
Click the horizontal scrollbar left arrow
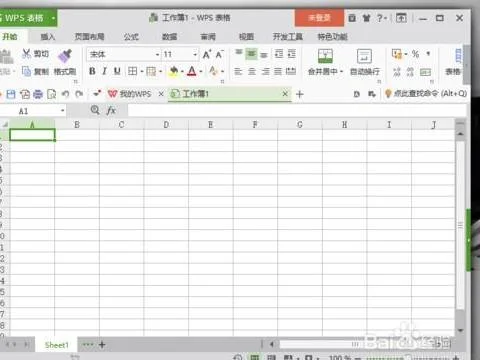[272, 344]
